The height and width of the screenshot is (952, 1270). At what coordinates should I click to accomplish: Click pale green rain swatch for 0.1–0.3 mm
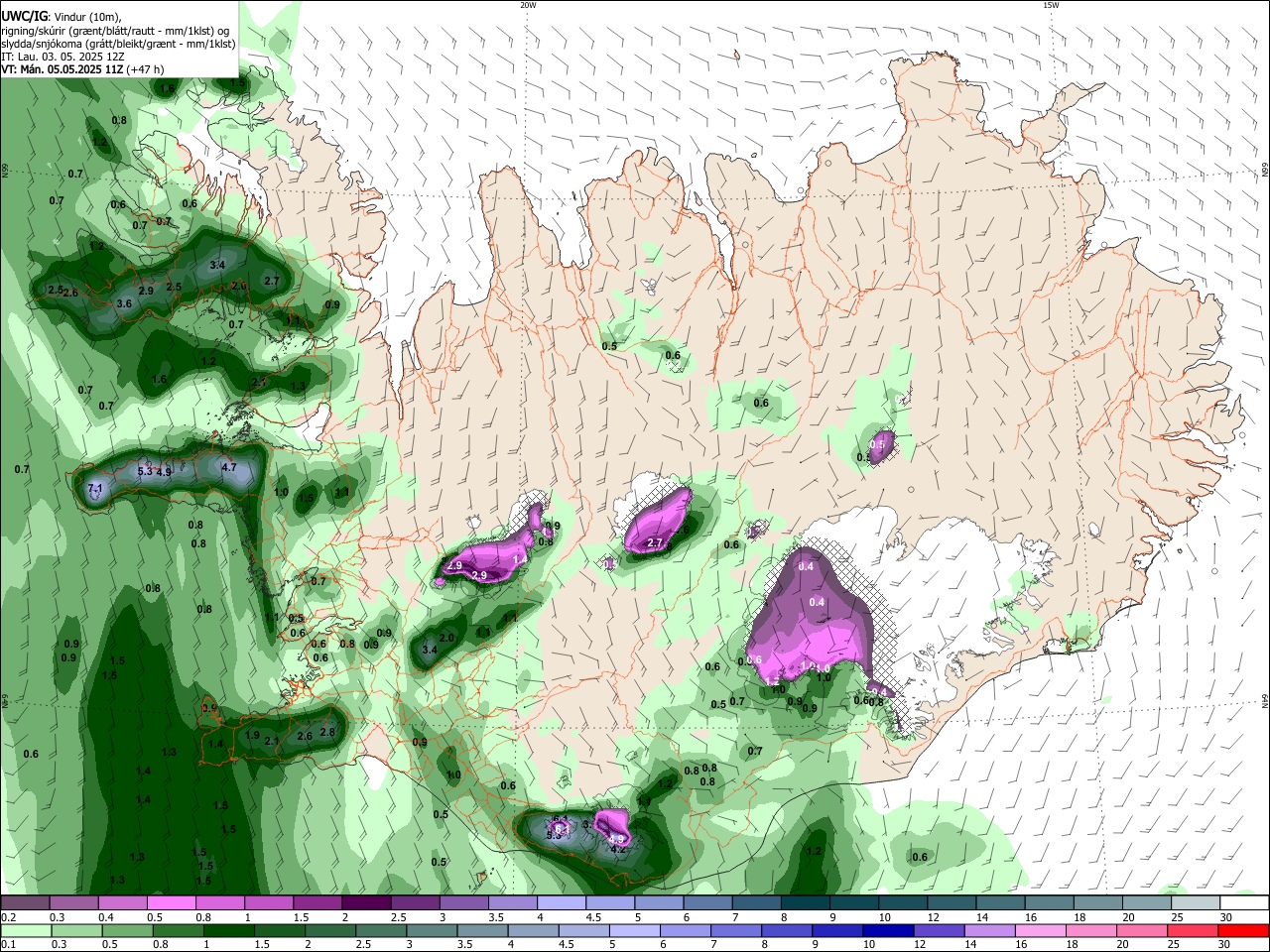25,931
